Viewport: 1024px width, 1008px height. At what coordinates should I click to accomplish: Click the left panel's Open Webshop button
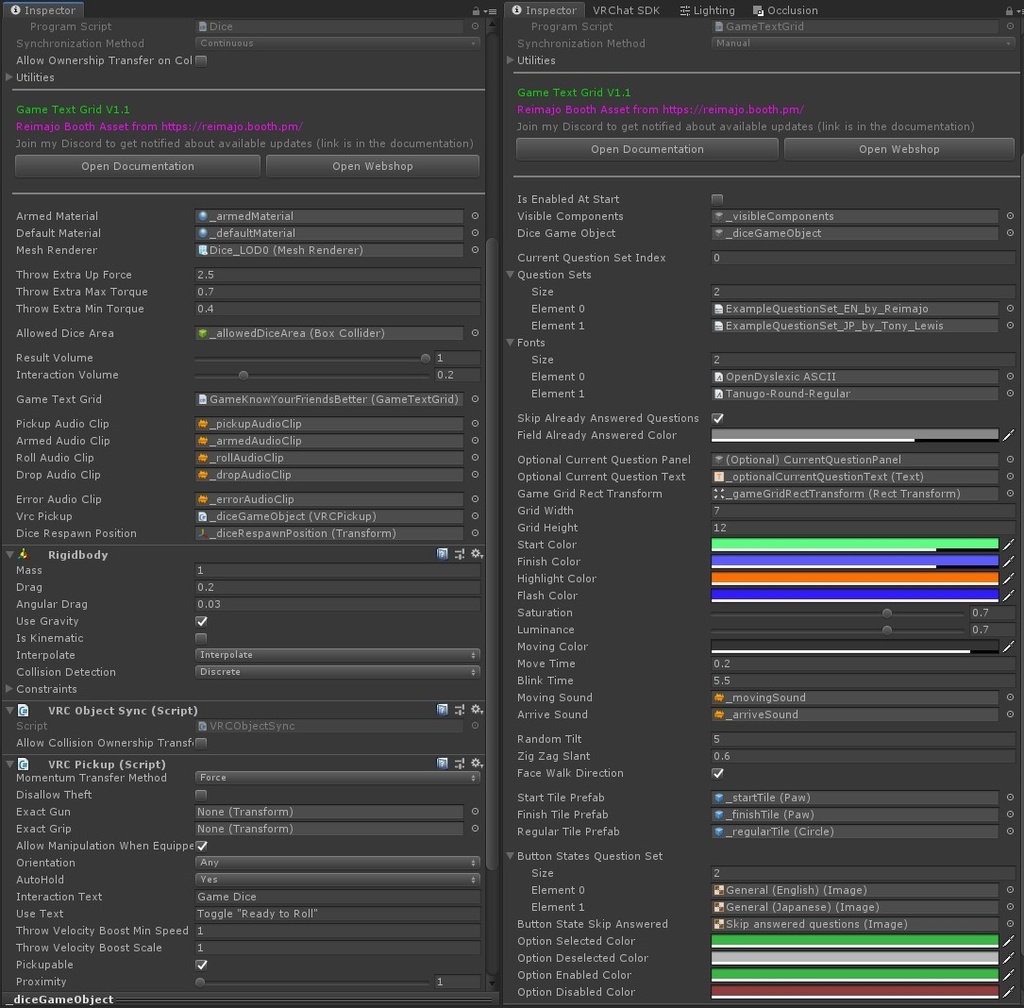[372, 166]
